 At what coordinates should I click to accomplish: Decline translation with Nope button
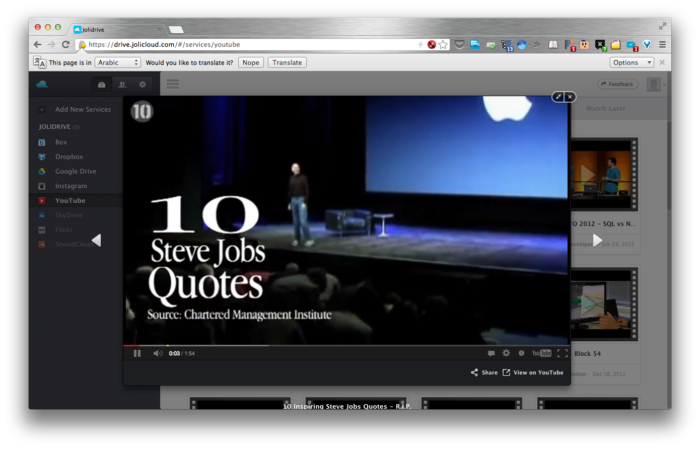(x=251, y=62)
